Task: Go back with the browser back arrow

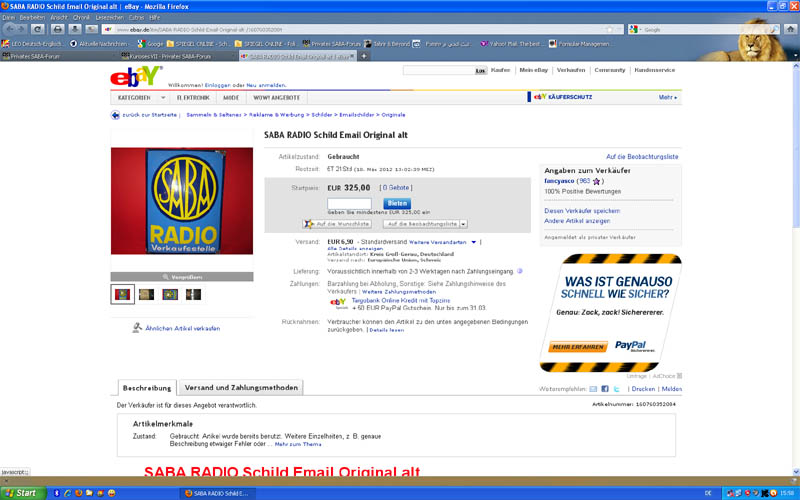Action: tap(10, 29)
